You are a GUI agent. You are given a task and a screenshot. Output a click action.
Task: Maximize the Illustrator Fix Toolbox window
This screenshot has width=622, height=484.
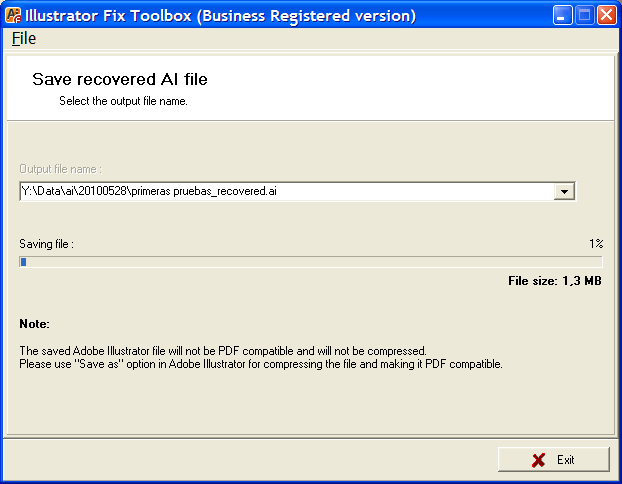pyautogui.click(x=586, y=15)
